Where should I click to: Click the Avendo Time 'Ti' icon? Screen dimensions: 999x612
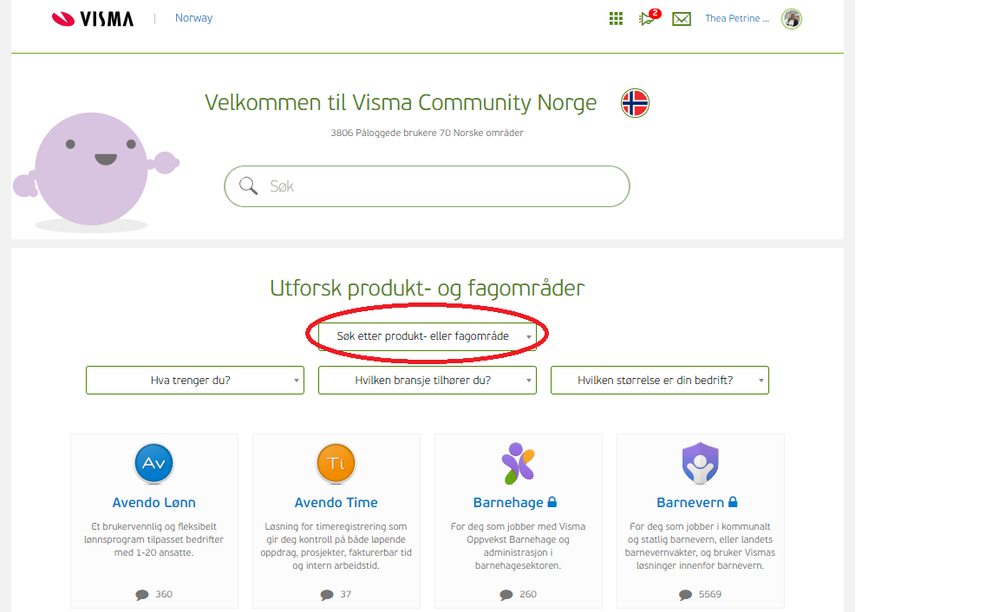tap(336, 463)
